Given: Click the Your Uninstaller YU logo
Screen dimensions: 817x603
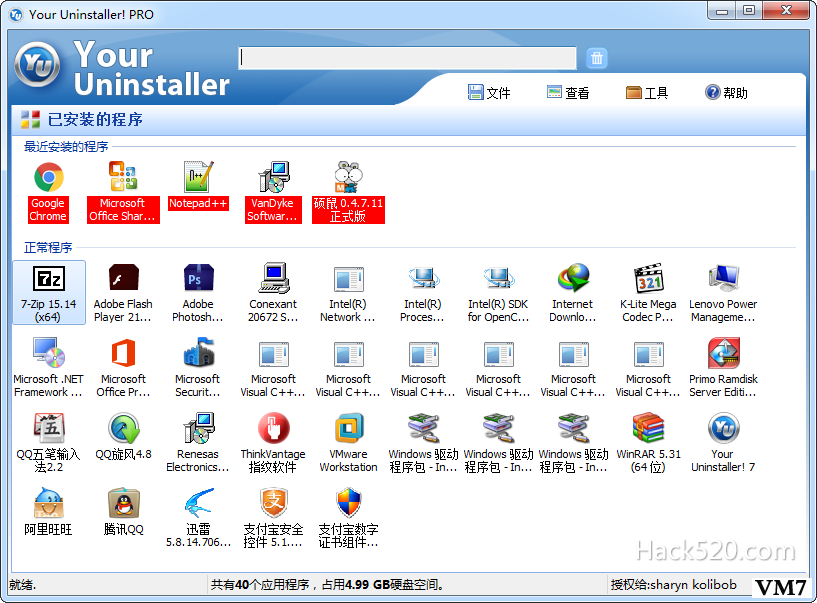Looking at the screenshot, I should tap(37, 65).
